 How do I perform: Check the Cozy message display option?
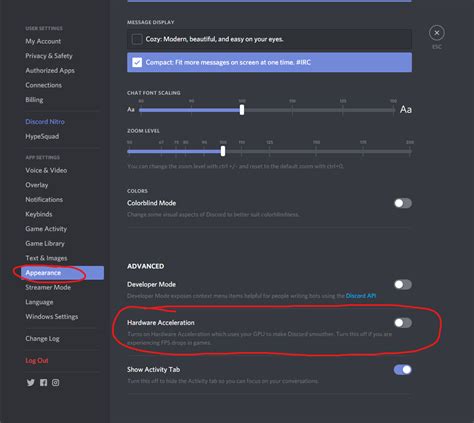point(137,39)
